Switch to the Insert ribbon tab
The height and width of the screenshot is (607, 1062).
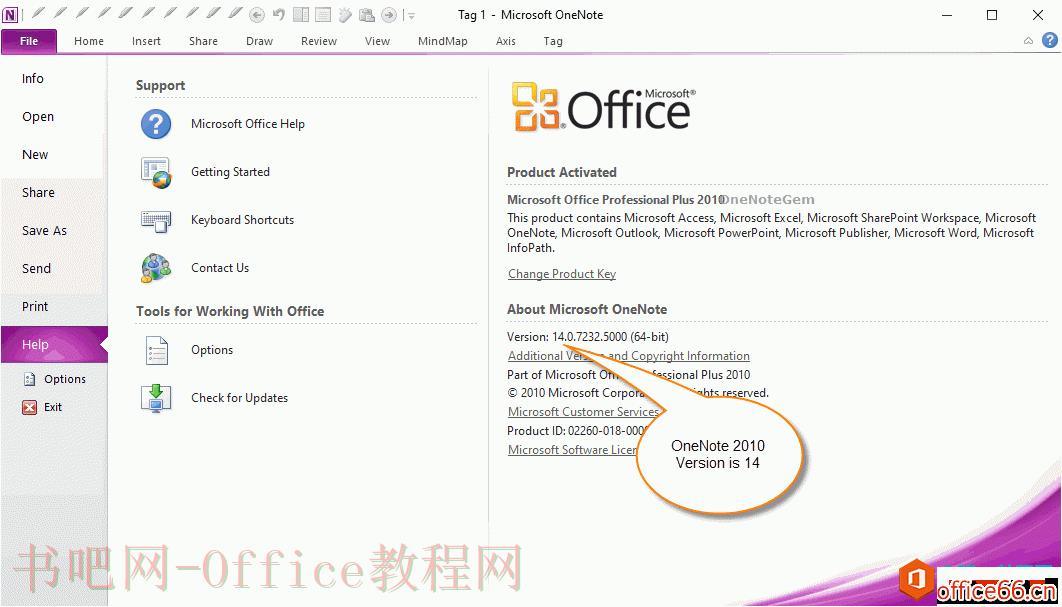coord(146,41)
